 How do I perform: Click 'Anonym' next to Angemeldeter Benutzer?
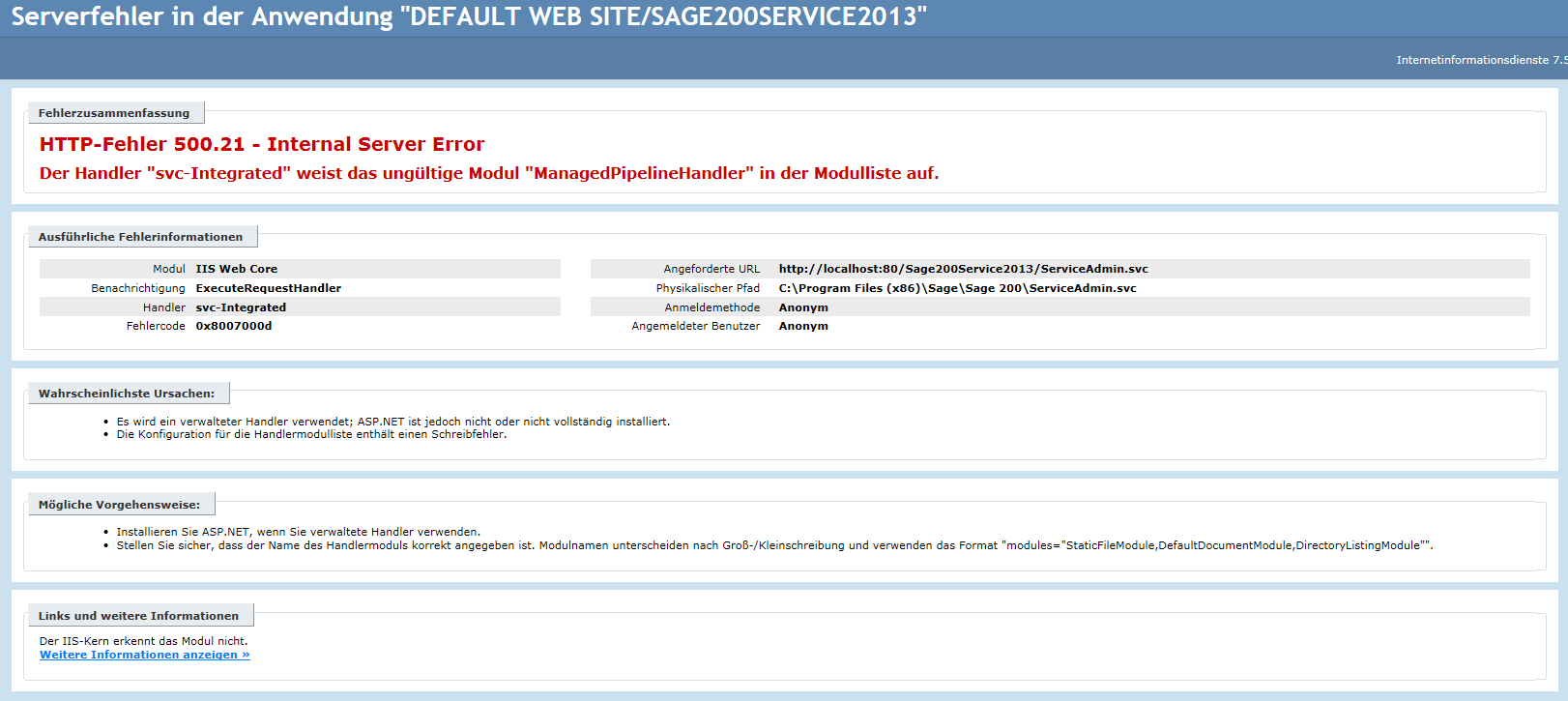point(803,326)
